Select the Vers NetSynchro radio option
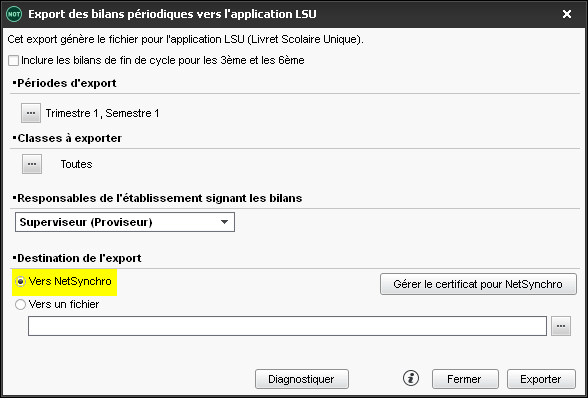The width and height of the screenshot is (588, 398). (x=20, y=281)
